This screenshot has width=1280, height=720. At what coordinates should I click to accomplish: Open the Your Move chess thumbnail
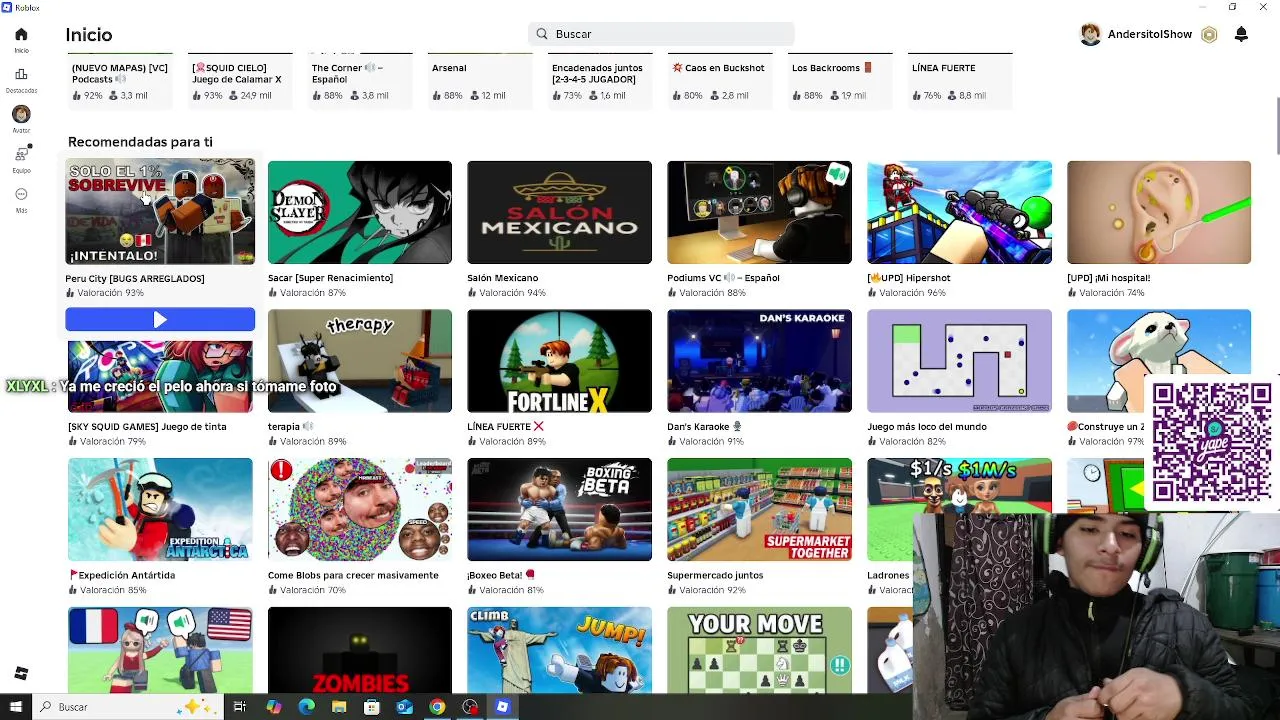[759, 650]
